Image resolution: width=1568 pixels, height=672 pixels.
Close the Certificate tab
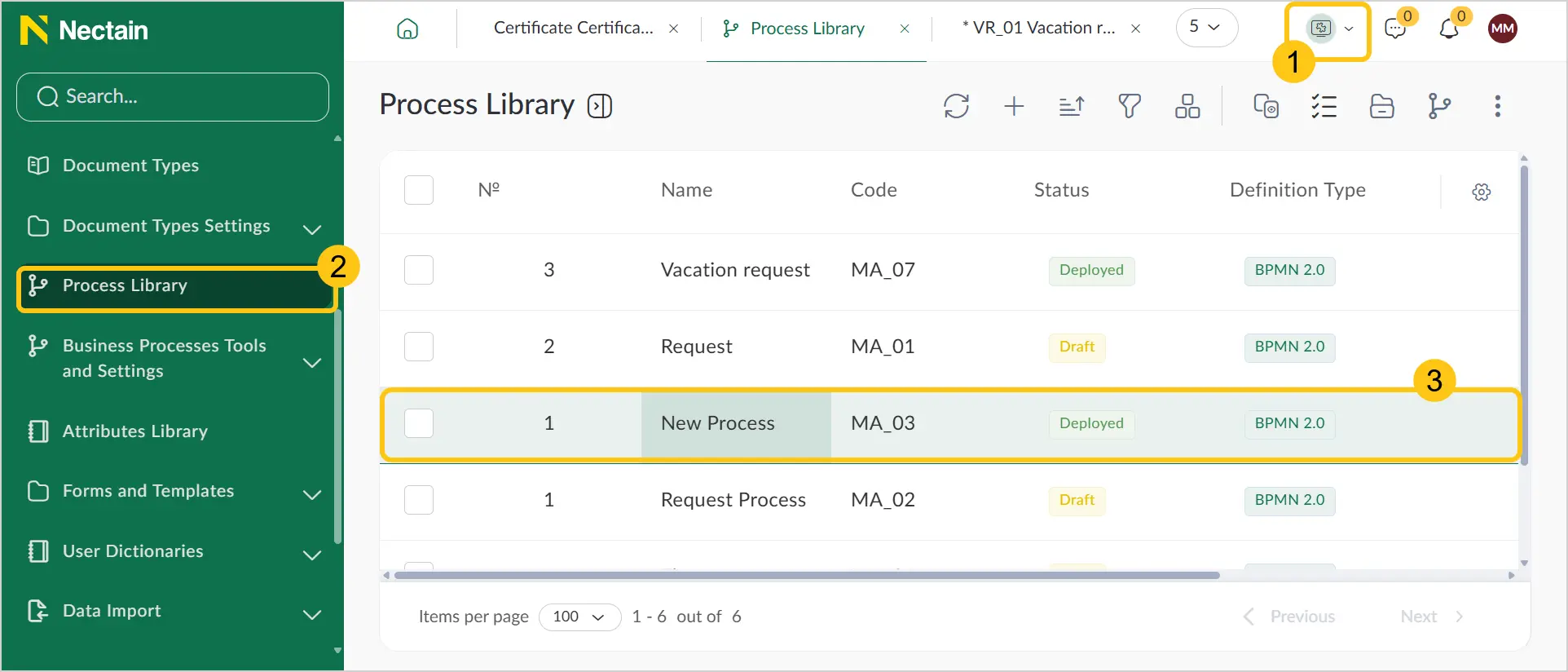674,29
